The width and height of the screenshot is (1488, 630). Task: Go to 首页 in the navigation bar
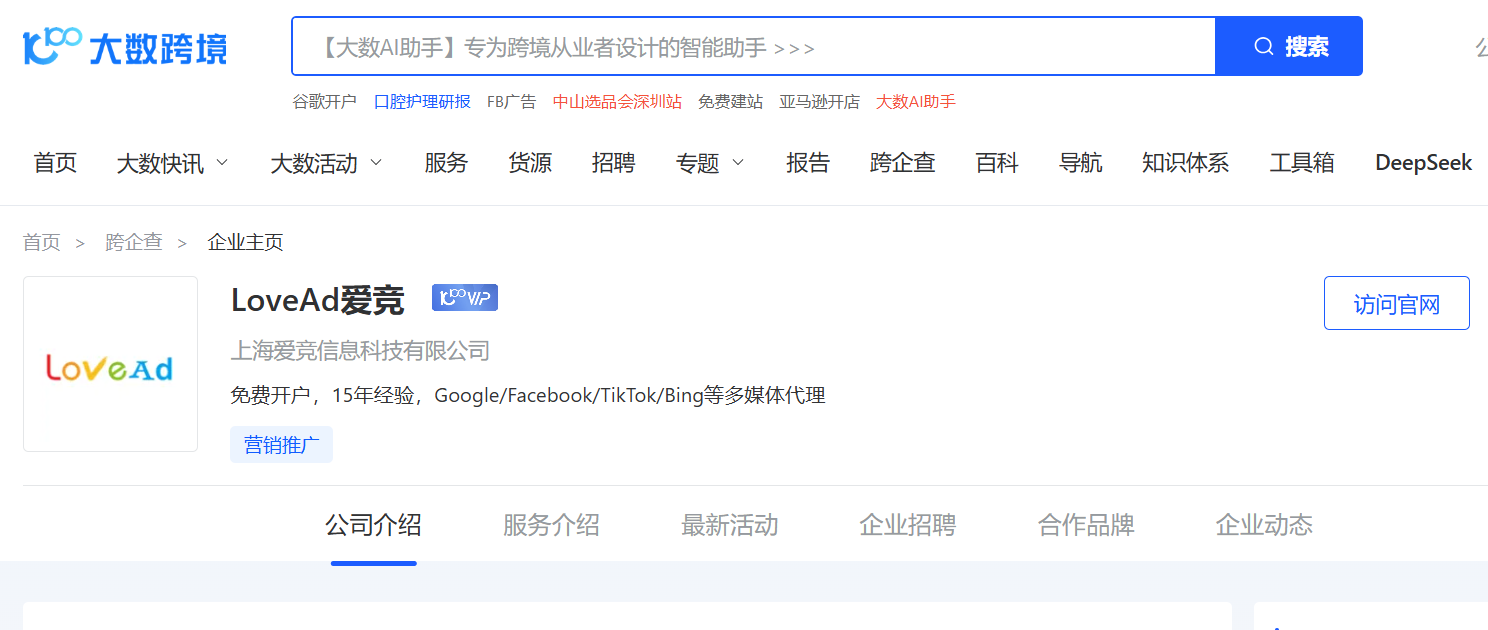pos(55,163)
